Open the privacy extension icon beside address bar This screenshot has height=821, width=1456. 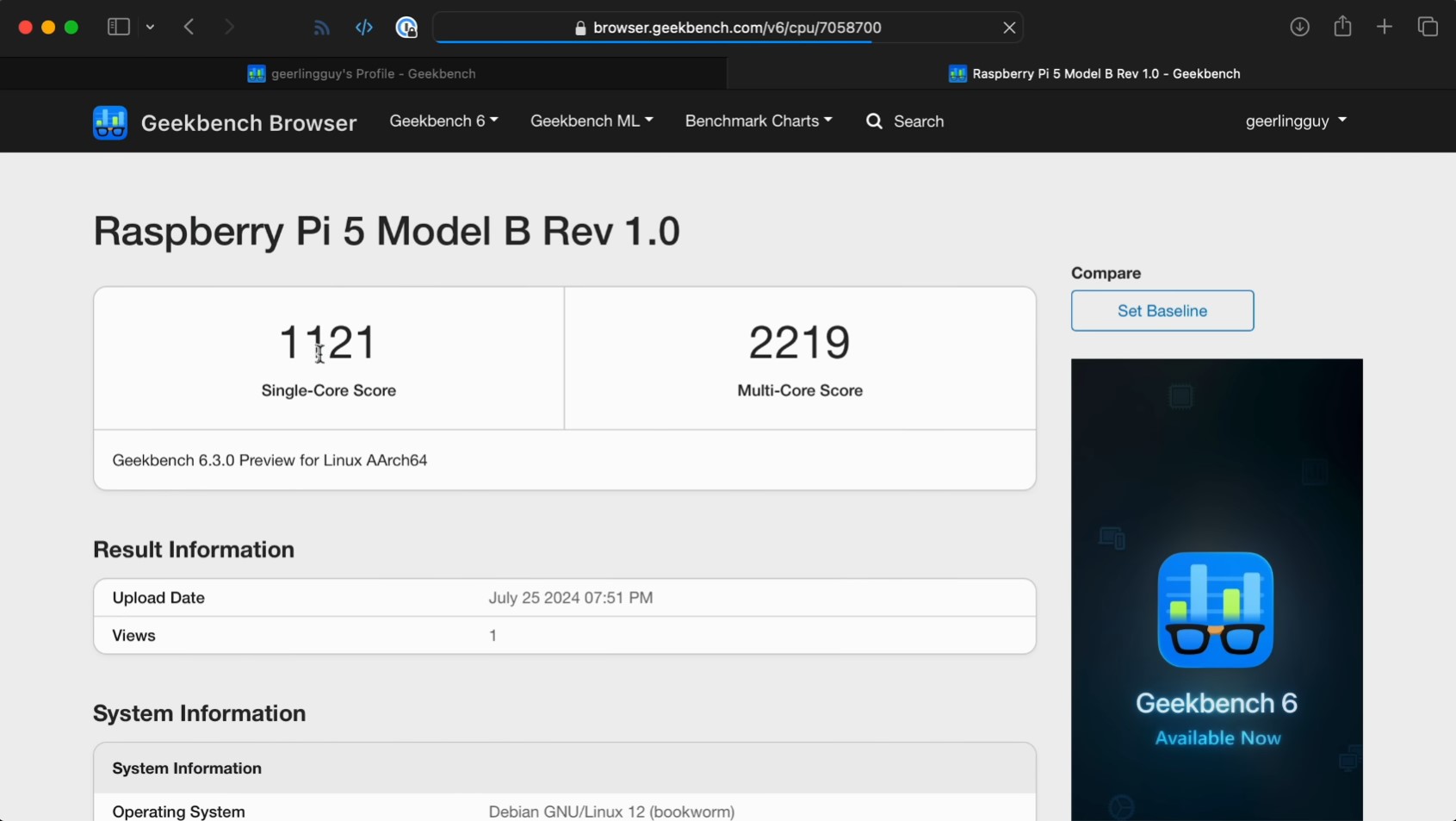click(406, 28)
